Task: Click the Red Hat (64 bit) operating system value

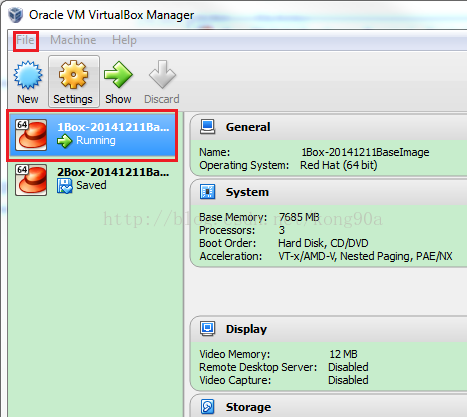Action: (x=339, y=165)
